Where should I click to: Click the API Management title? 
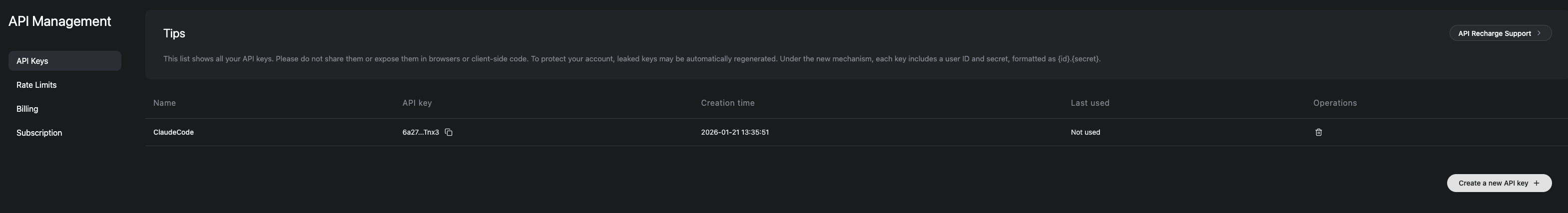pos(59,21)
